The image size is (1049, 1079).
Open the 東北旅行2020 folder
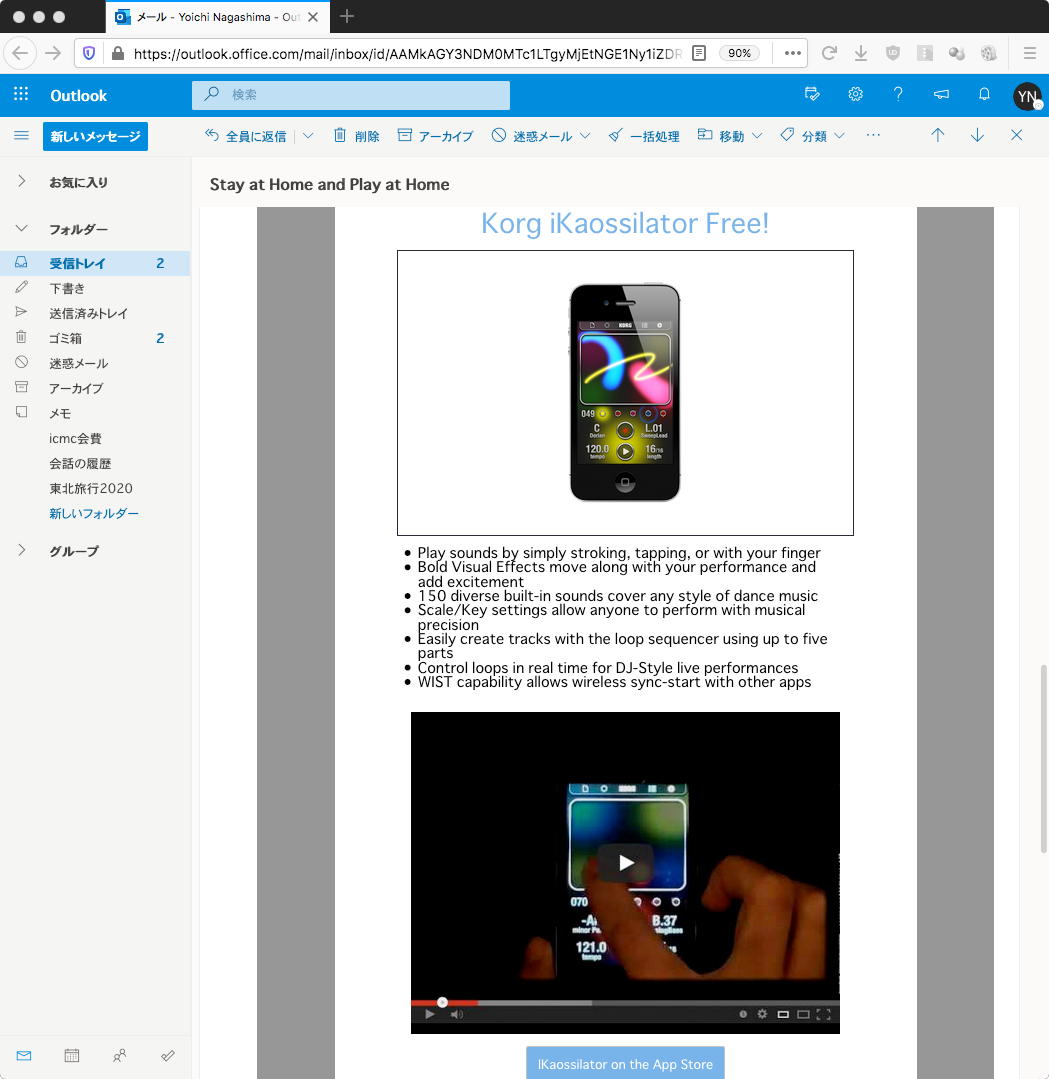pos(95,488)
